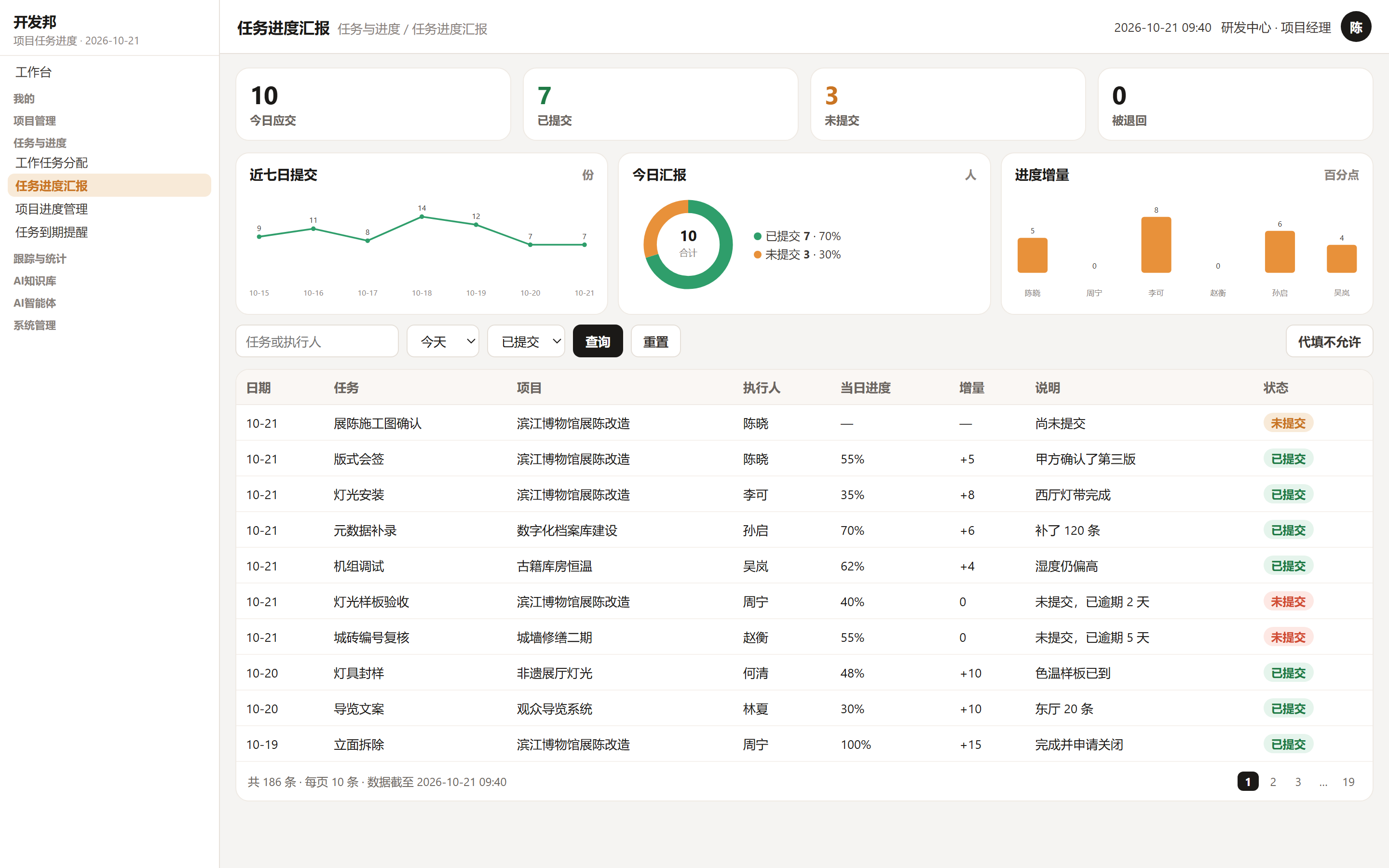Click the 未提交 legend item in donut chart
1389x868 pixels.
797,254
